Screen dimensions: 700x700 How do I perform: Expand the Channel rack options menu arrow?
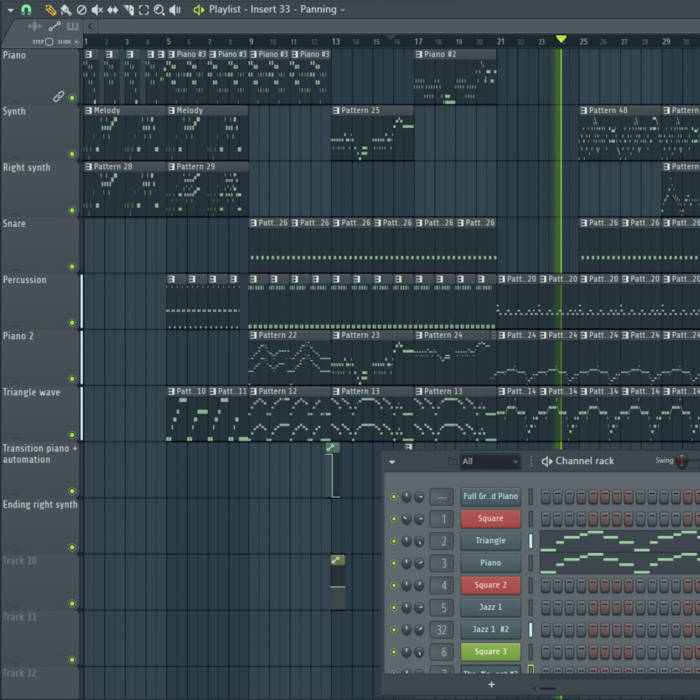(392, 462)
